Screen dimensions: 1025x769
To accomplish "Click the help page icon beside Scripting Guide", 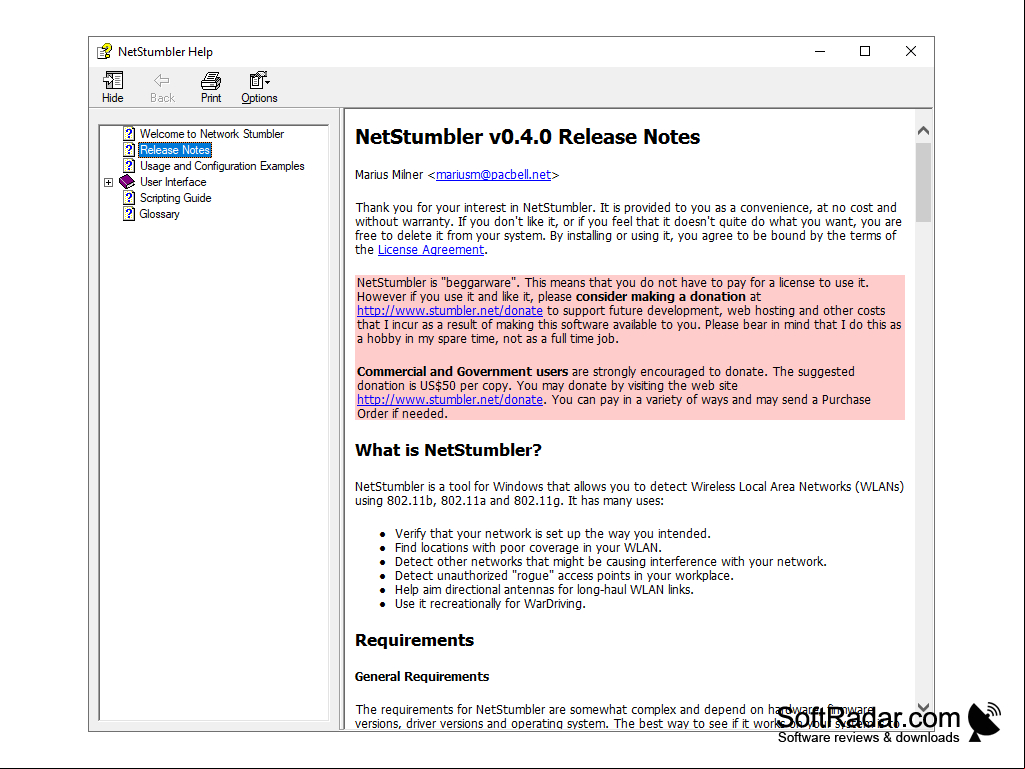I will click(x=129, y=197).
